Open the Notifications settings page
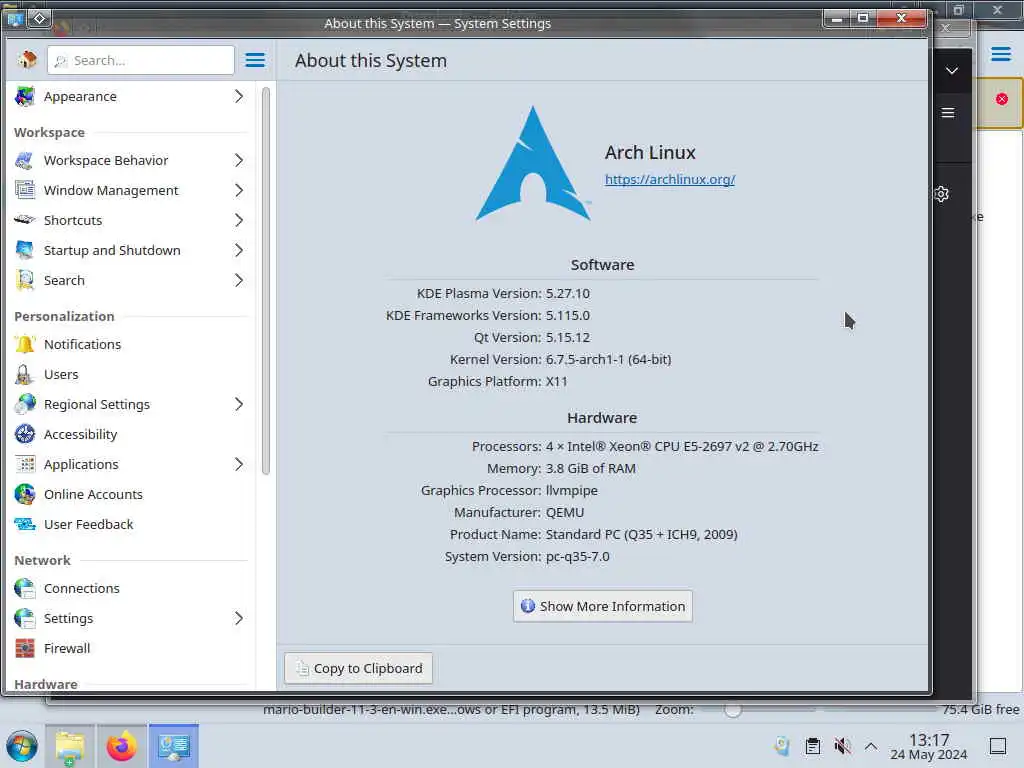1024x768 pixels. point(131,344)
